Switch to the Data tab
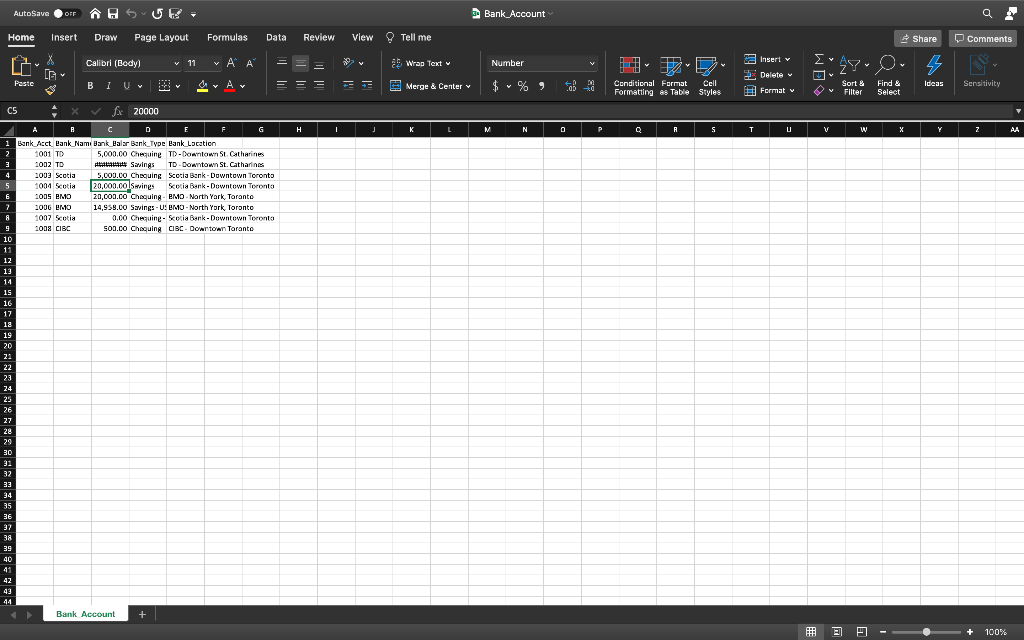 tap(276, 37)
